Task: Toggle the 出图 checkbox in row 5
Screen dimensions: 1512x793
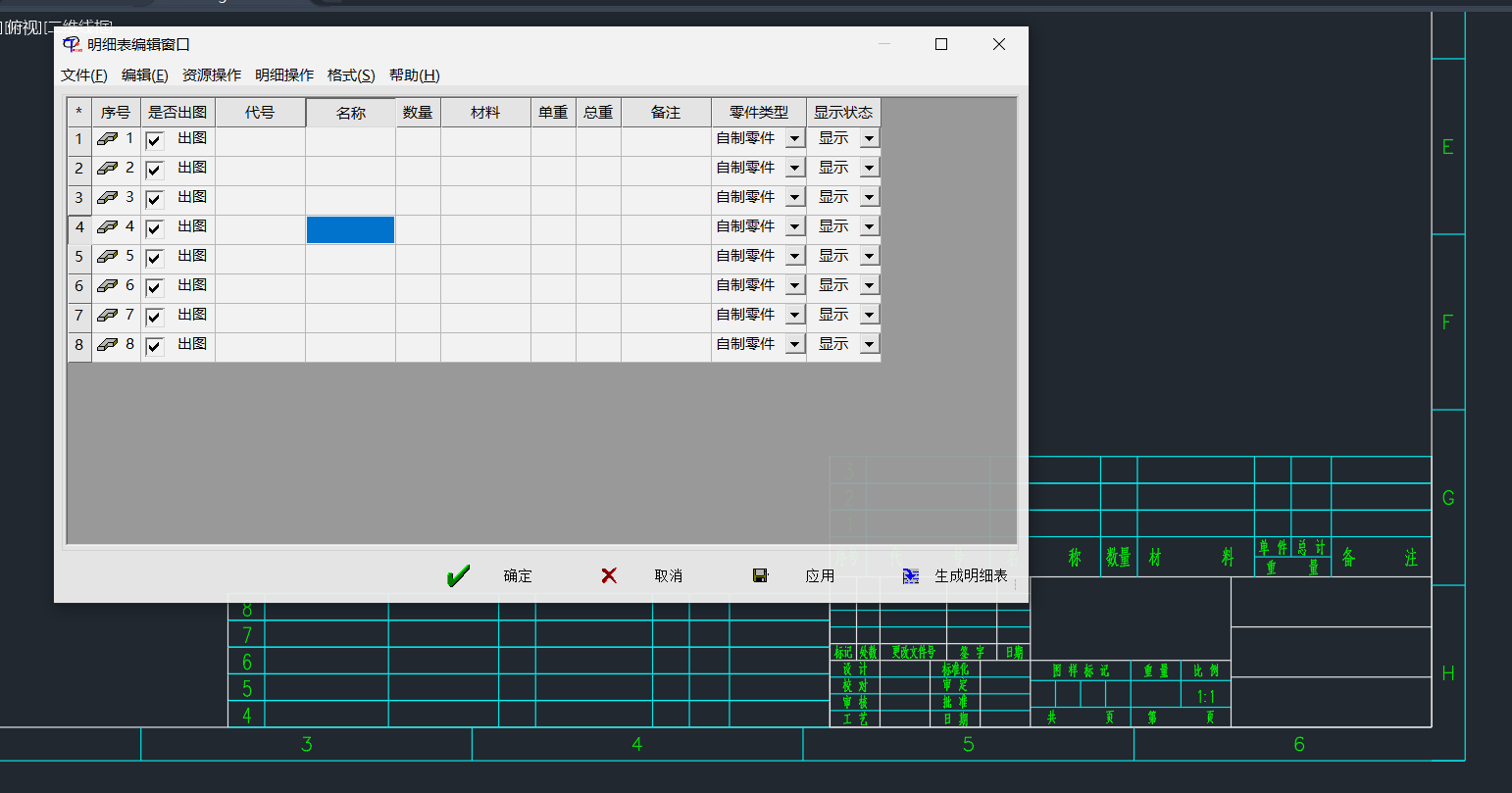Action: [154, 258]
